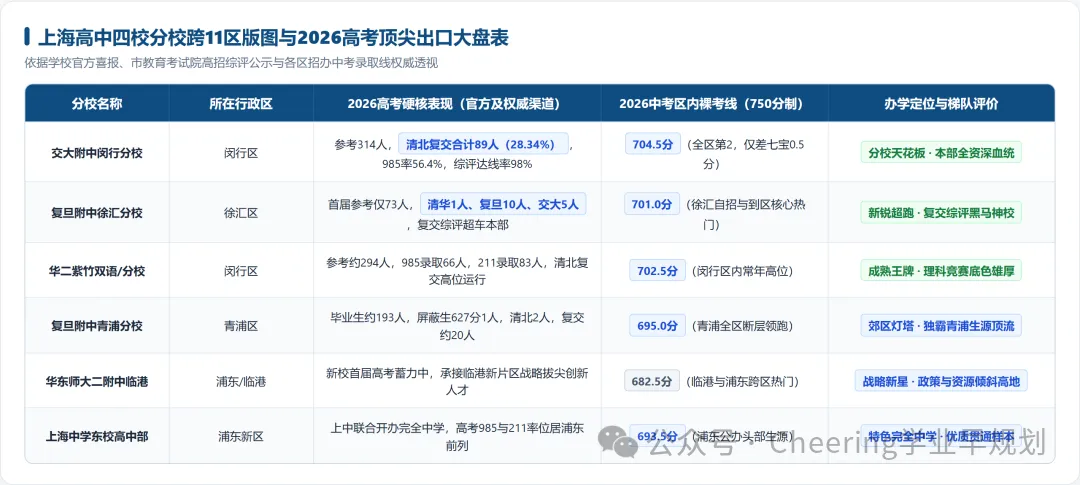Click the 浦东/临港 district cell
The height and width of the screenshot is (485, 1080).
click(241, 380)
